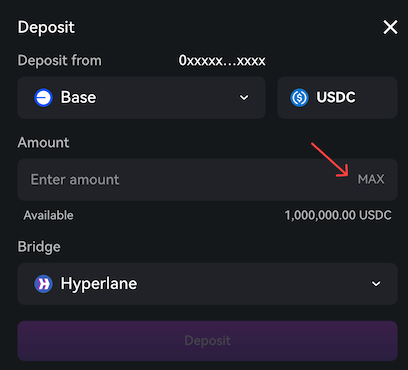Click the purple Deposit button
Screen dimensions: 408x370
[x=207, y=341]
